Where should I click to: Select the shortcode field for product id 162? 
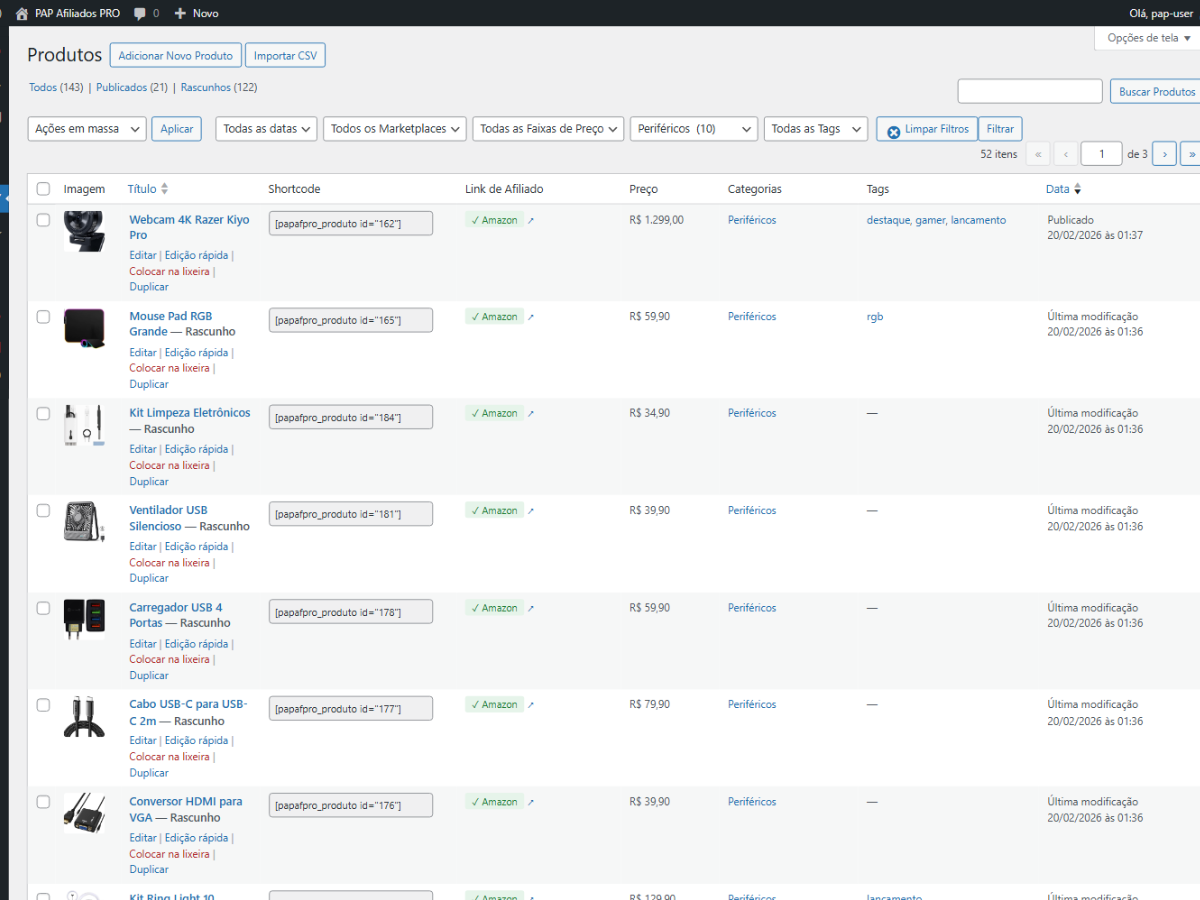click(350, 222)
